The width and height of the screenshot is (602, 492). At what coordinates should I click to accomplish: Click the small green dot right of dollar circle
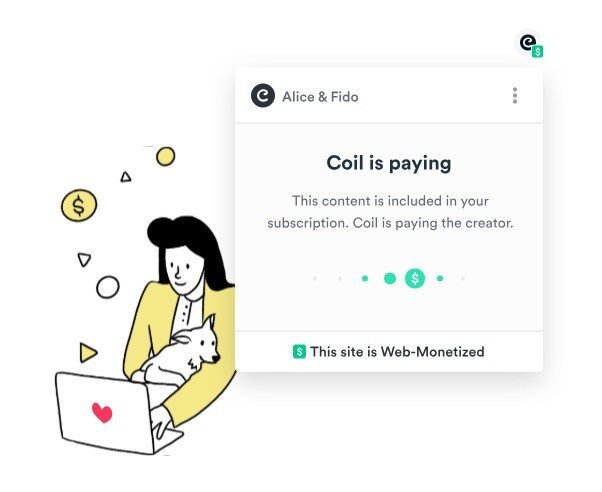[440, 278]
